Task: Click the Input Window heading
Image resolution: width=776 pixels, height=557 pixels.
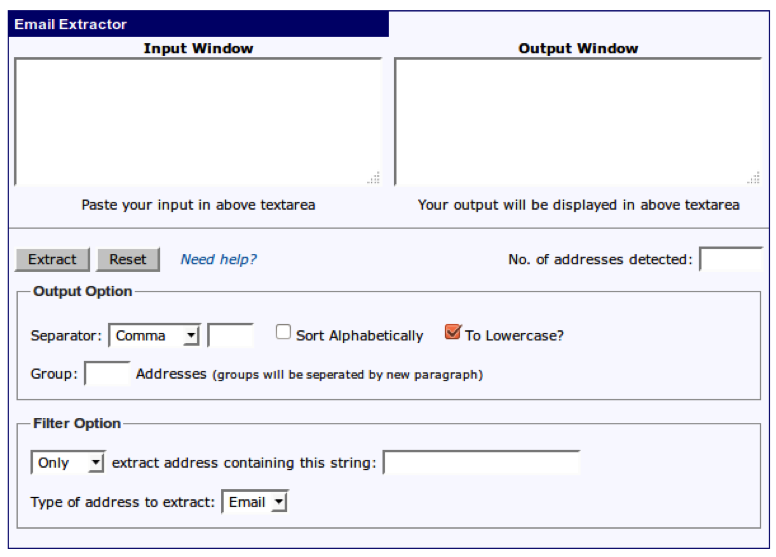Action: click(198, 48)
